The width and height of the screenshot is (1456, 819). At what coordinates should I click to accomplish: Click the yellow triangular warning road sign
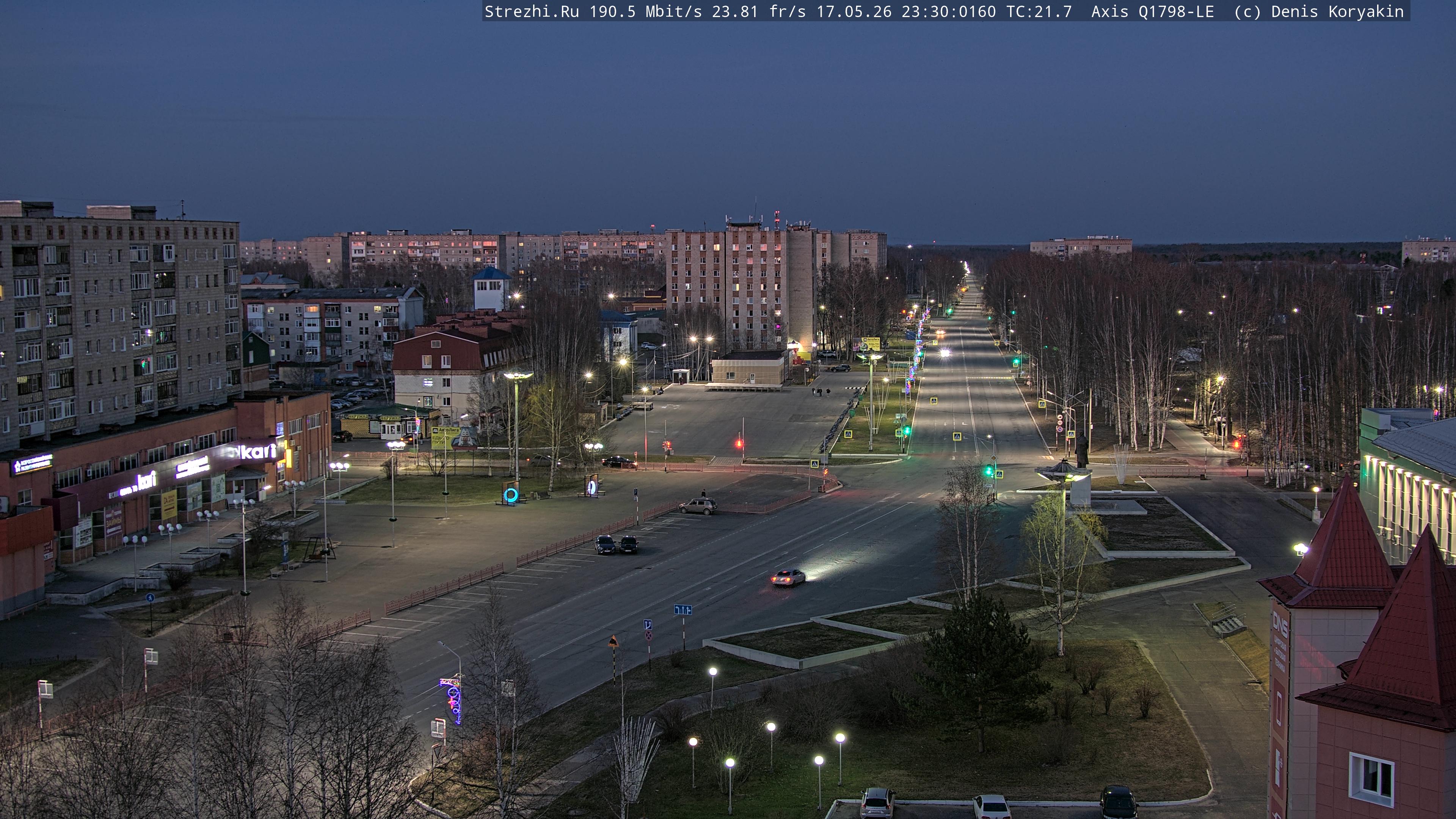[x=613, y=642]
